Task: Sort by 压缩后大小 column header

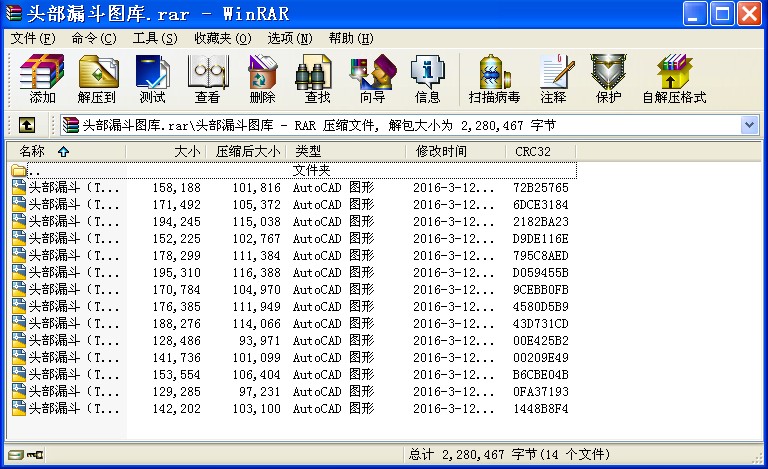Action: [x=245, y=151]
